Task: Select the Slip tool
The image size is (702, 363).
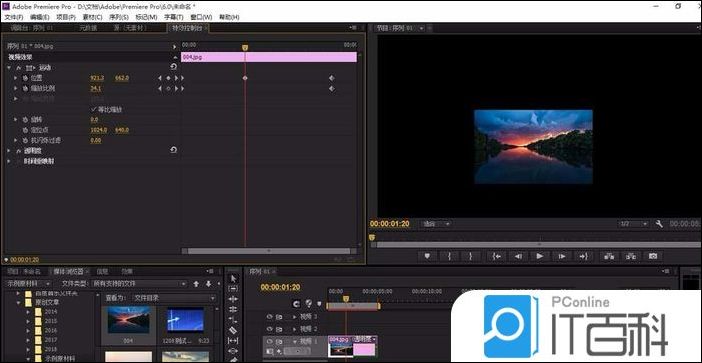Action: coord(233,341)
